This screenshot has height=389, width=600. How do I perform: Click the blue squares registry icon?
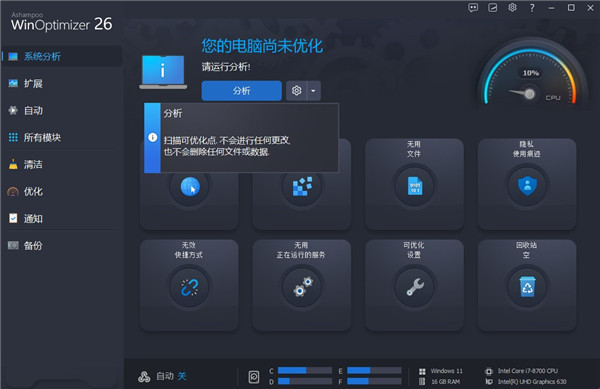tap(302, 186)
